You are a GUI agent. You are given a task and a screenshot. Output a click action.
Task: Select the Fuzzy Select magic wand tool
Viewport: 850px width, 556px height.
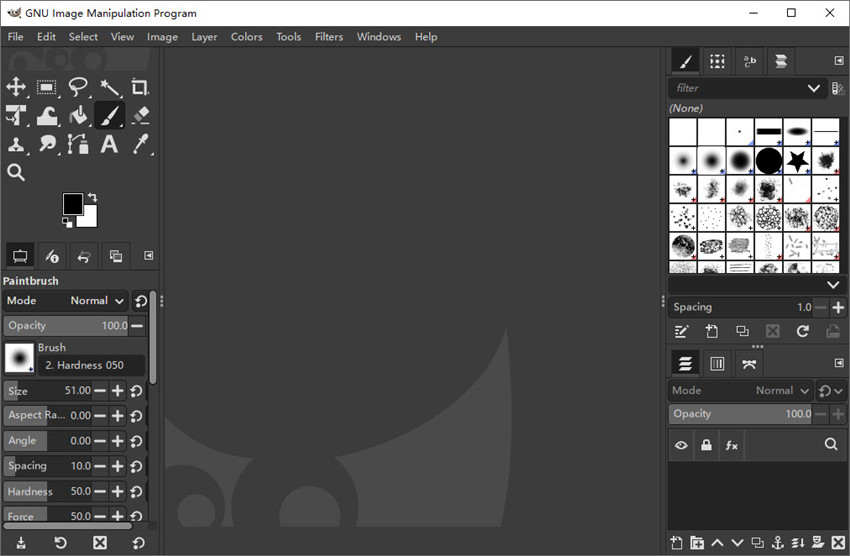pyautogui.click(x=110, y=87)
